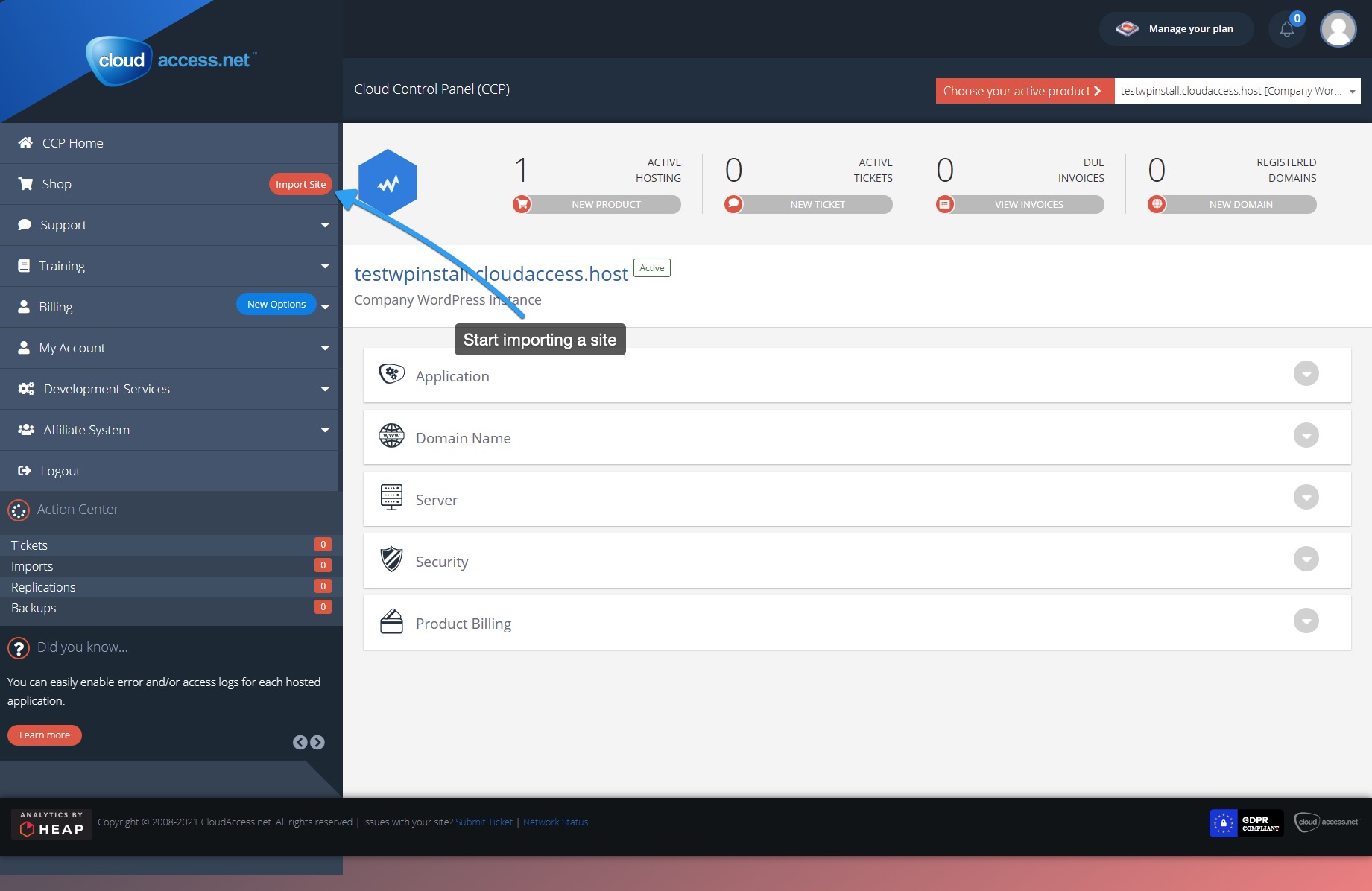Open testwpinstall.cloudaccess.host site link
Image resolution: width=1372 pixels, height=891 pixels.
[x=491, y=274]
